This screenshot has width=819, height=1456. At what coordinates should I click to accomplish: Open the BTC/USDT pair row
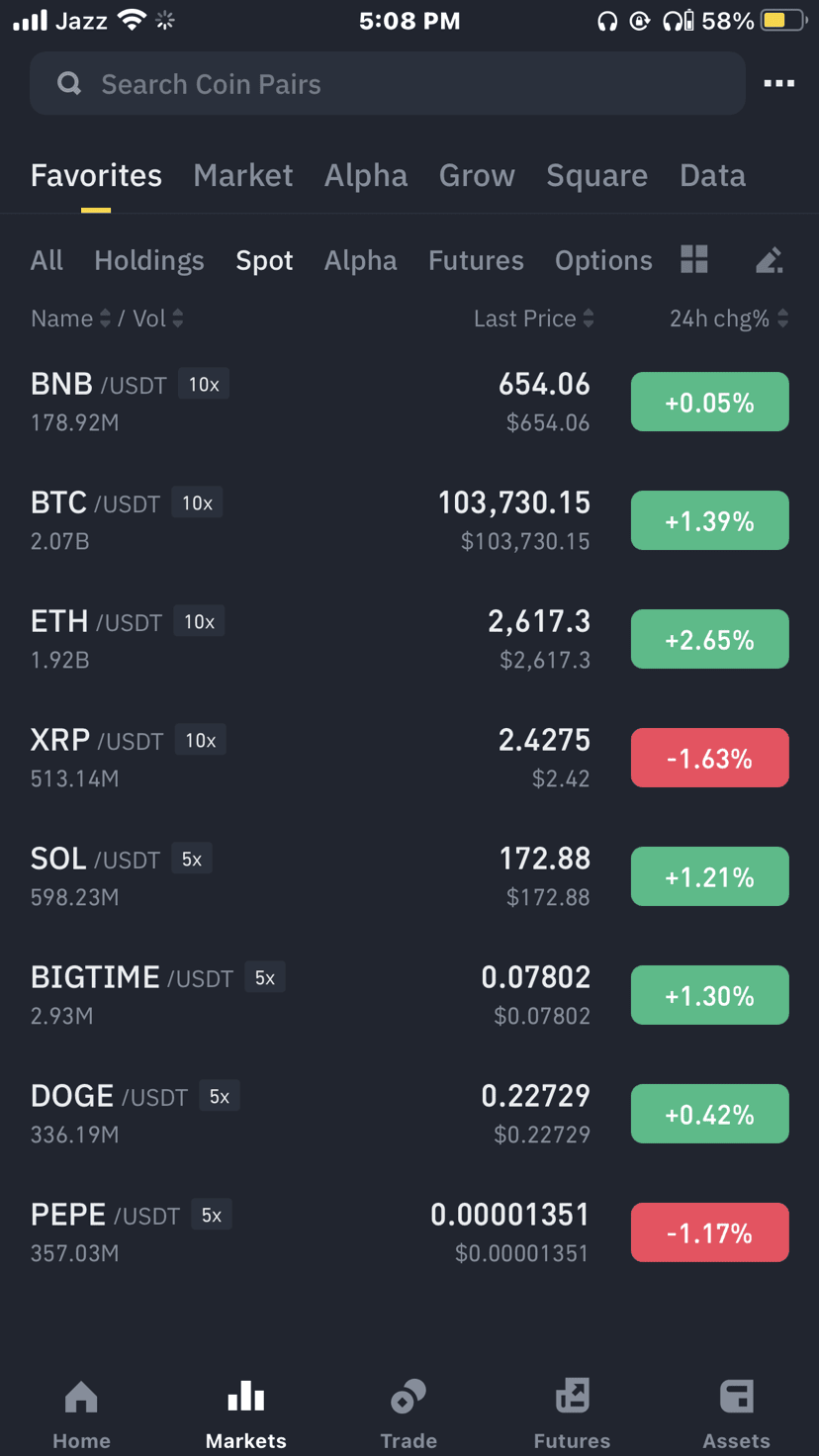[409, 520]
